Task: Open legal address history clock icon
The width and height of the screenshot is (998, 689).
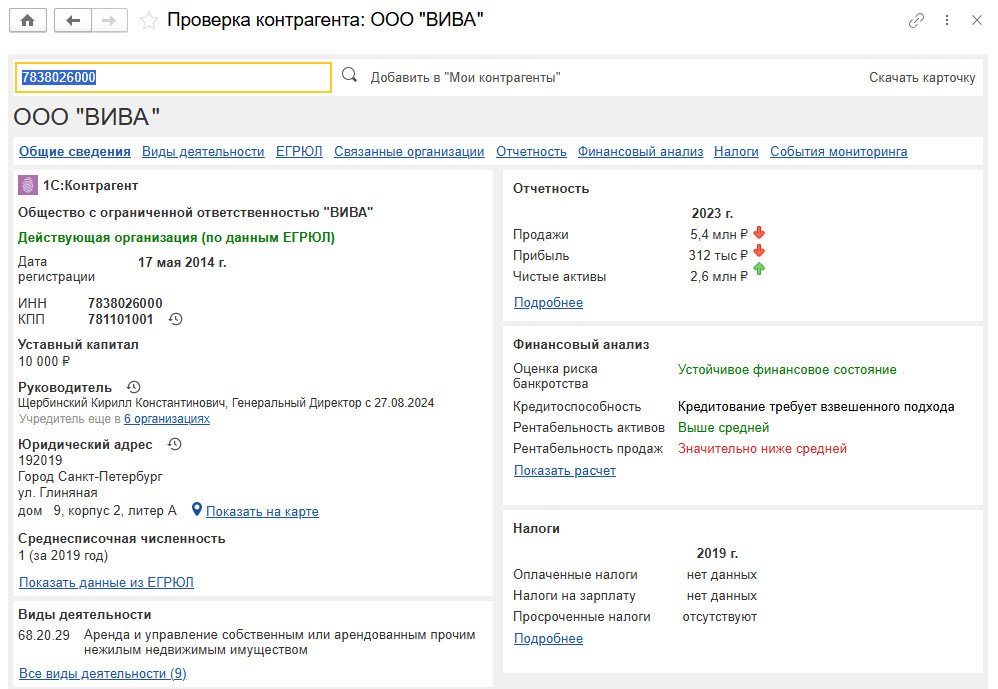Action: coord(174,444)
